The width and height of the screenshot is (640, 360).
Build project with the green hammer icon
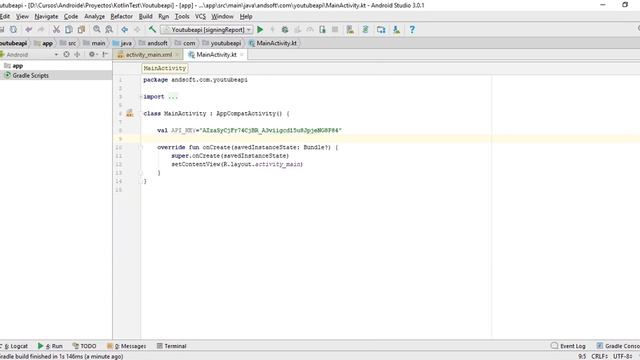coord(152,29)
